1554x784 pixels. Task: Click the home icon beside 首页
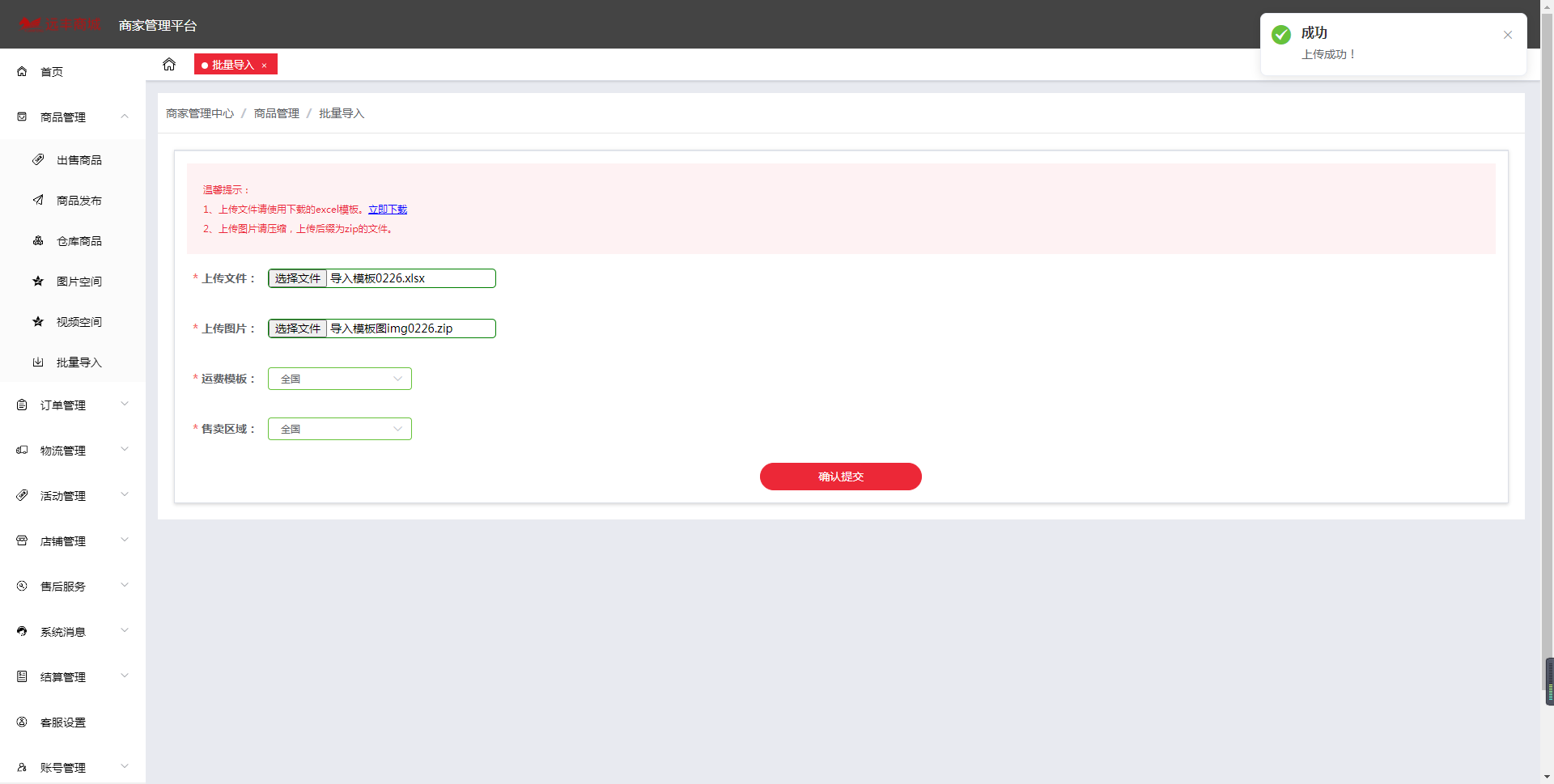22,71
